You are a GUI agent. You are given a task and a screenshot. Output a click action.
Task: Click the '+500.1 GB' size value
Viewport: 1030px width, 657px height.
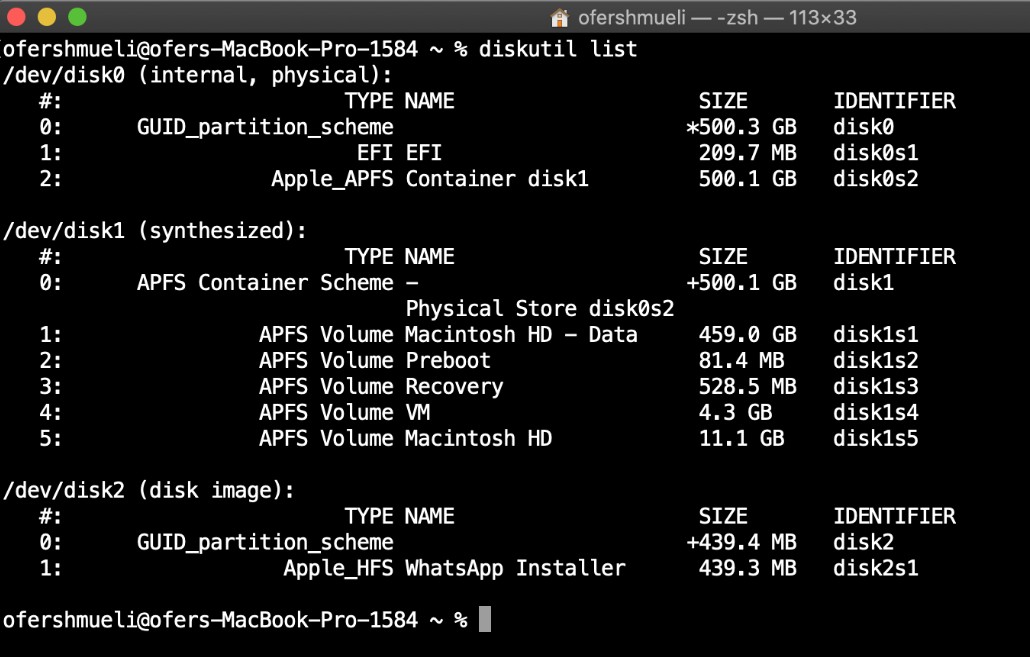click(x=741, y=283)
